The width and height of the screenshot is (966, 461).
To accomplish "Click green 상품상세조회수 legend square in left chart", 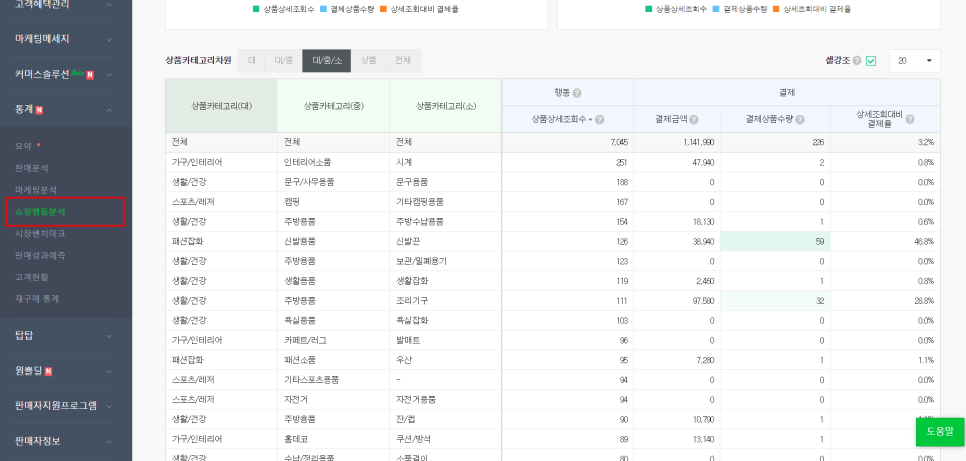I will point(256,9).
